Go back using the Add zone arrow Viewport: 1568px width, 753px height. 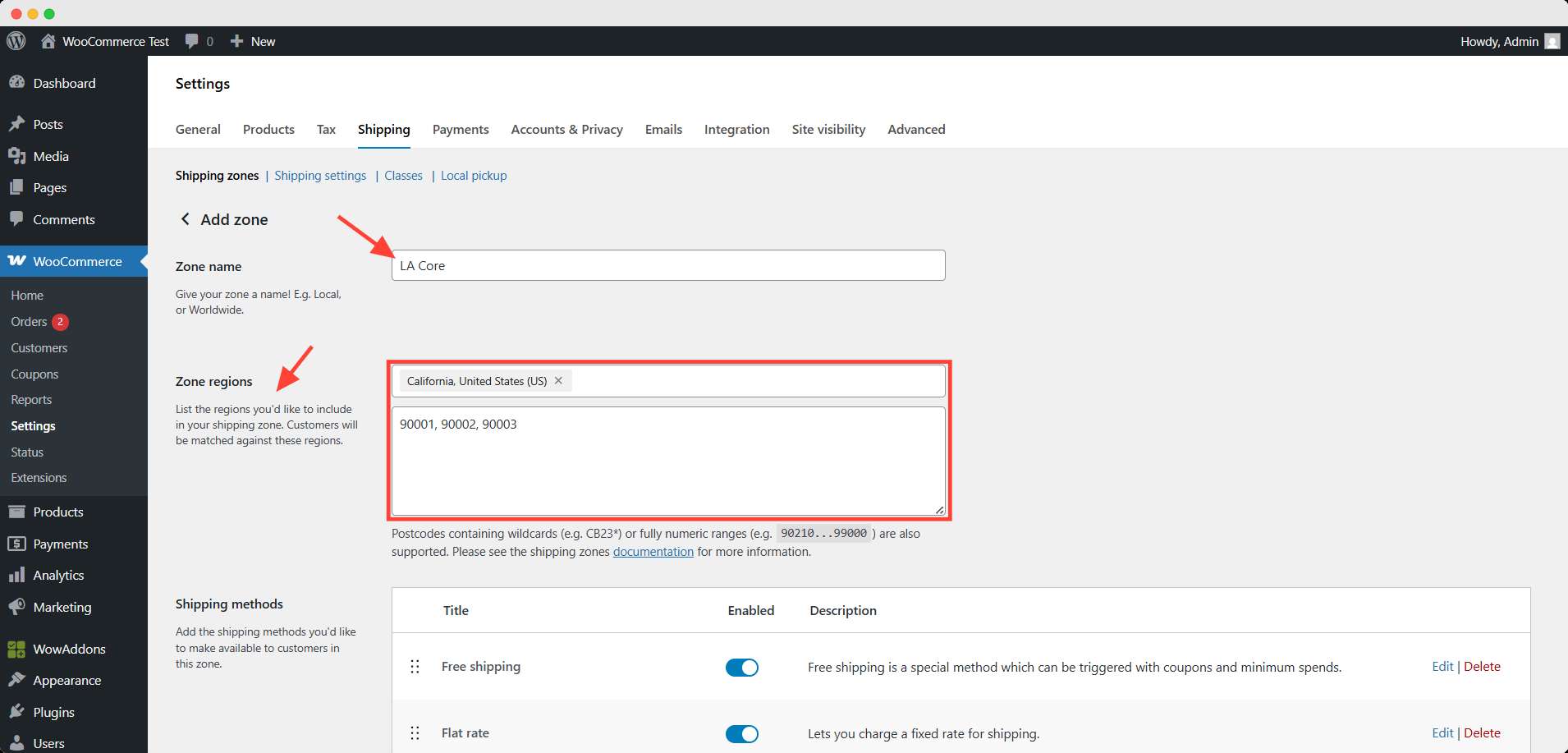click(185, 218)
